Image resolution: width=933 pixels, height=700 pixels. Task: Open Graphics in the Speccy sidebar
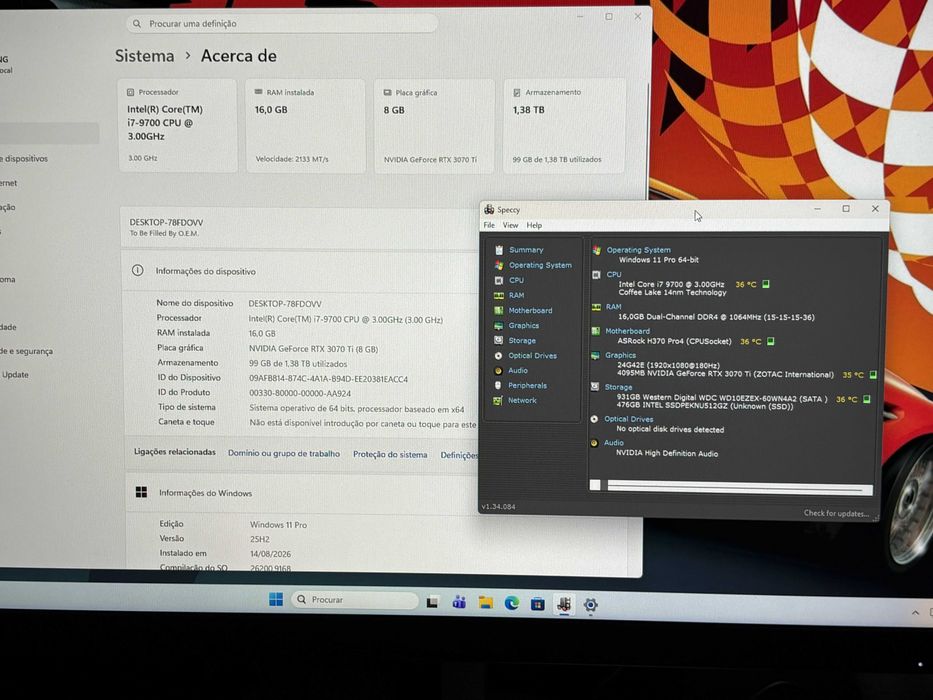524,326
